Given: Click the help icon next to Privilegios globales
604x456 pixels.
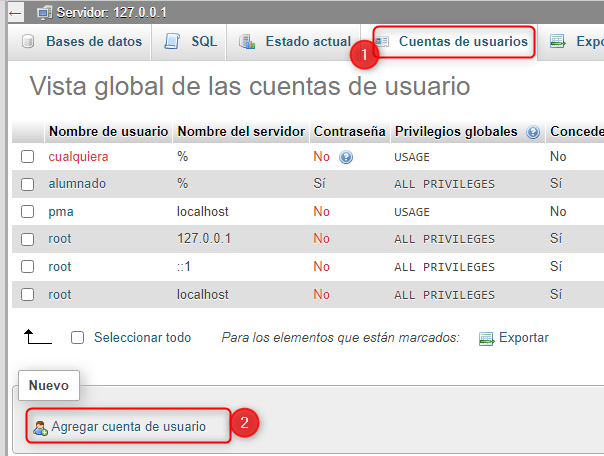Looking at the screenshot, I should click(533, 132).
